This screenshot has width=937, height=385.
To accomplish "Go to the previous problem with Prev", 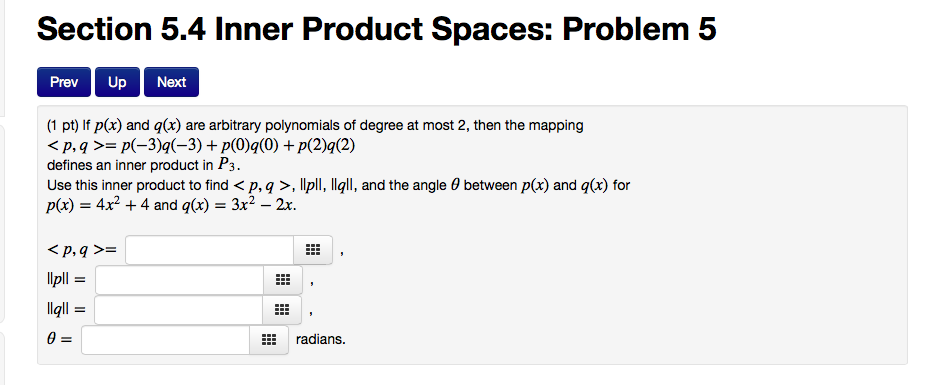I will [64, 82].
